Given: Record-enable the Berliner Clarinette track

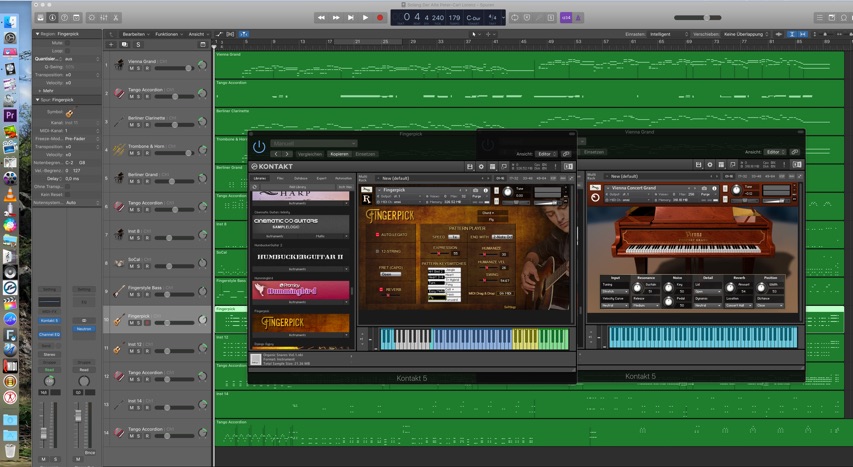Looking at the screenshot, I should coord(147,125).
